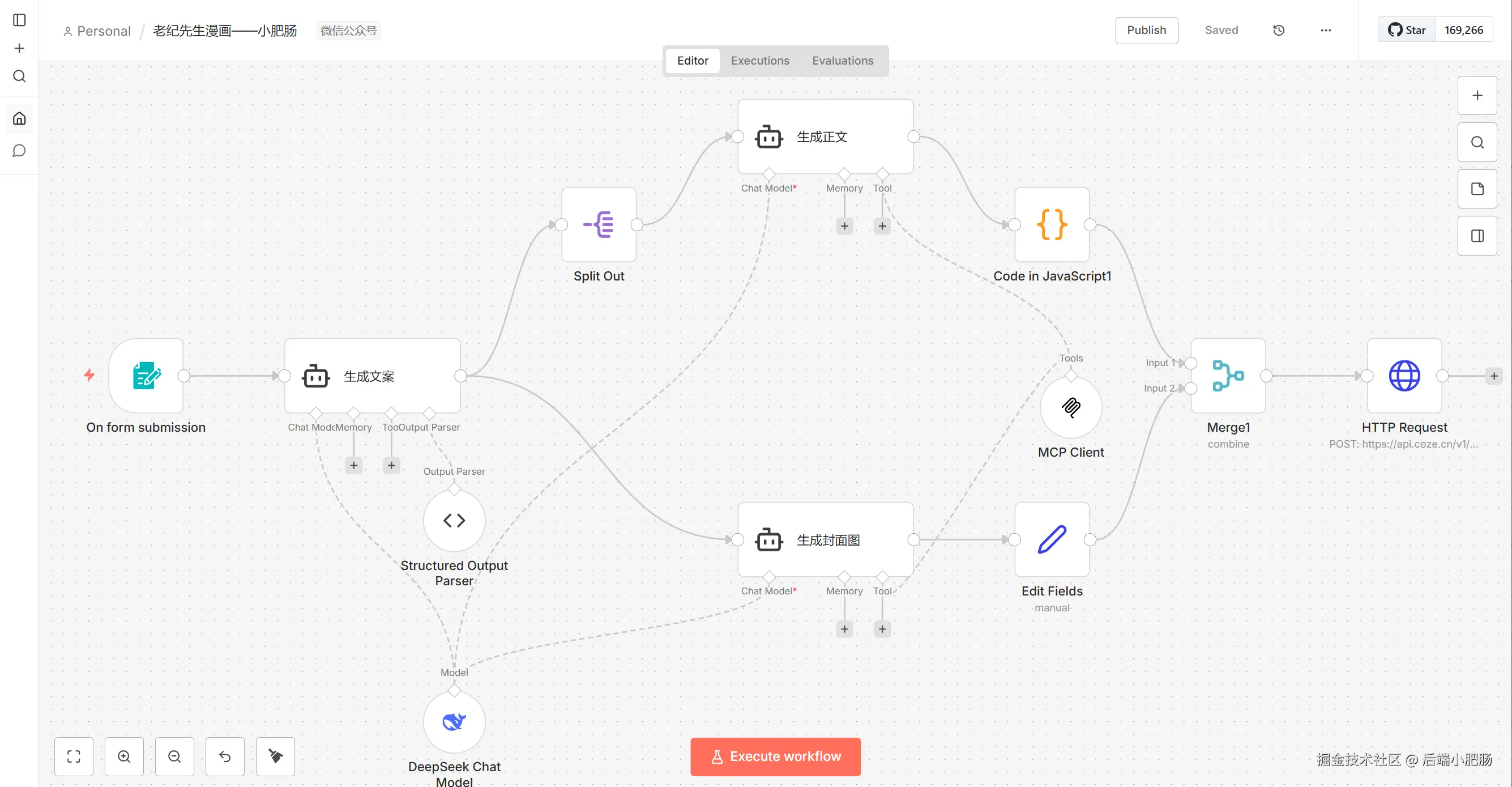Open the HTTP Request globe node
This screenshot has width=1512, height=787.
[1404, 376]
